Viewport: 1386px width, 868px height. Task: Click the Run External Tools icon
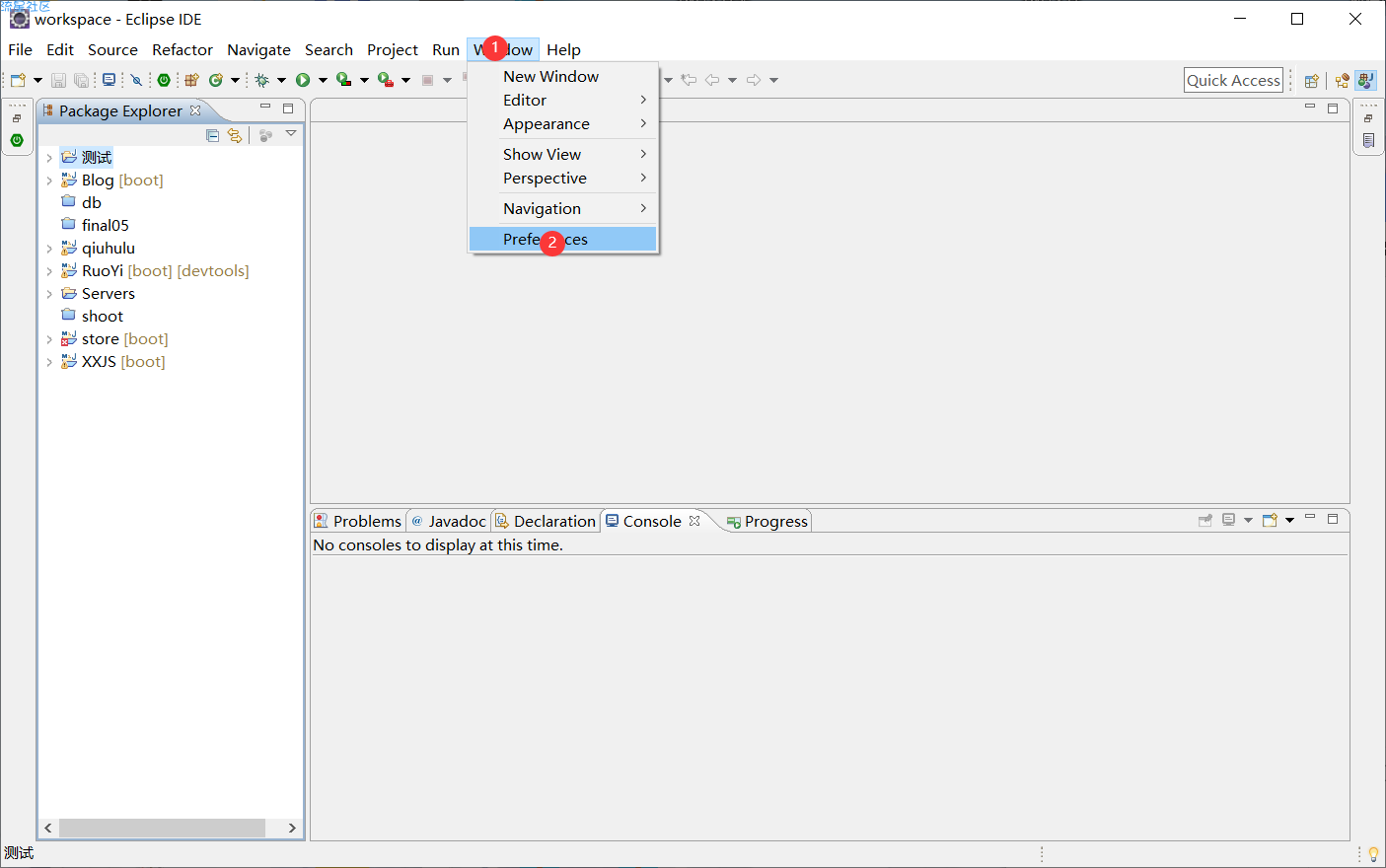point(386,80)
